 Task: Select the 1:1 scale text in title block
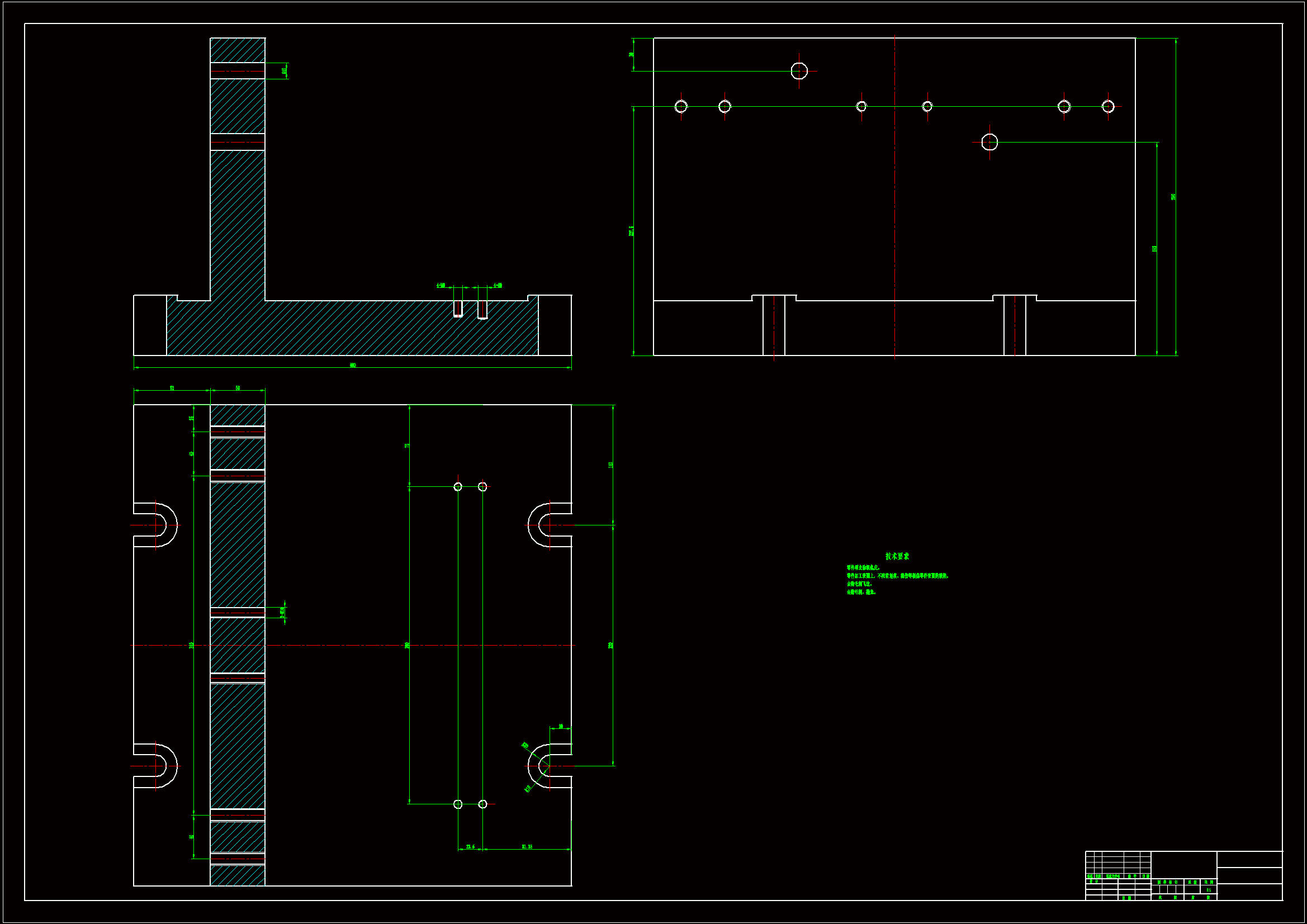(1209, 890)
